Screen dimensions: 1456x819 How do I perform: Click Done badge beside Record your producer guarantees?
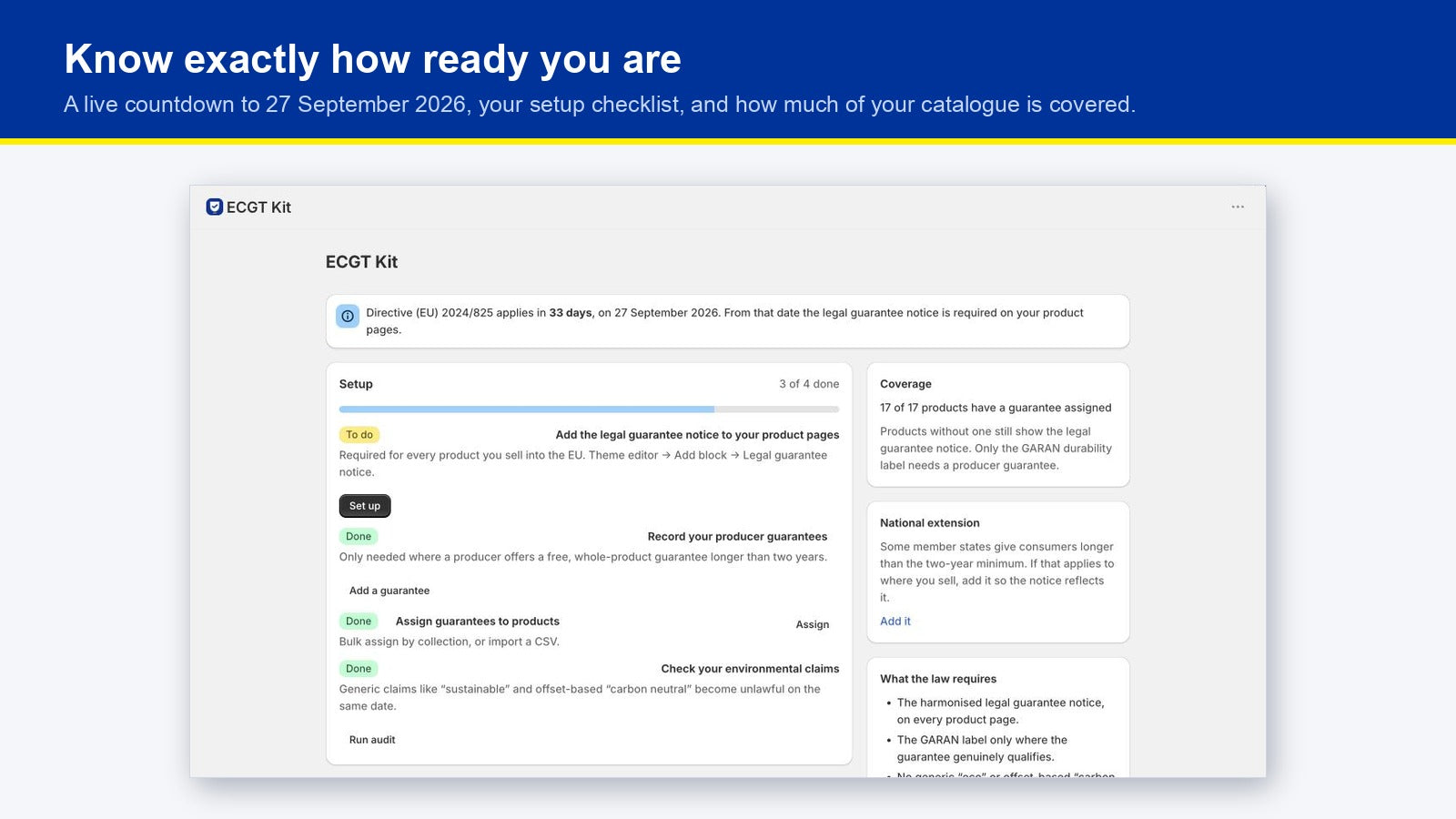pyautogui.click(x=359, y=537)
